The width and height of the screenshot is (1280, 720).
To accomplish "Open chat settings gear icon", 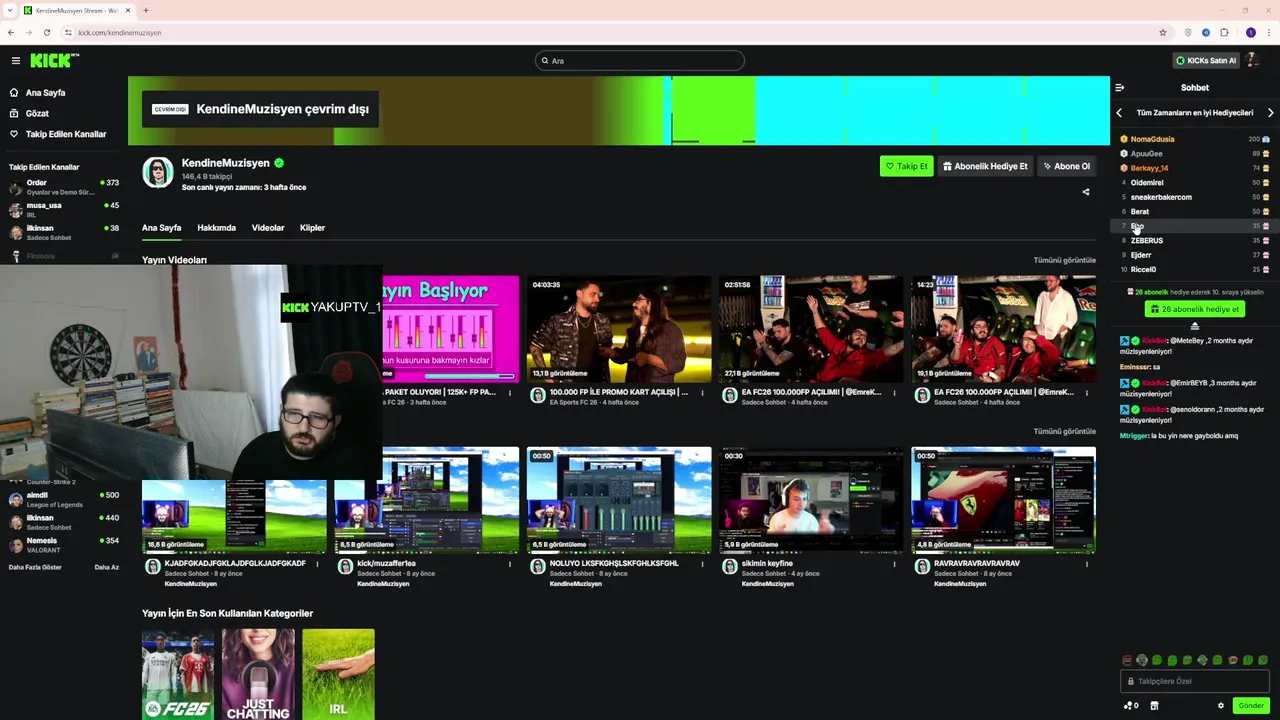I will (x=1220, y=706).
